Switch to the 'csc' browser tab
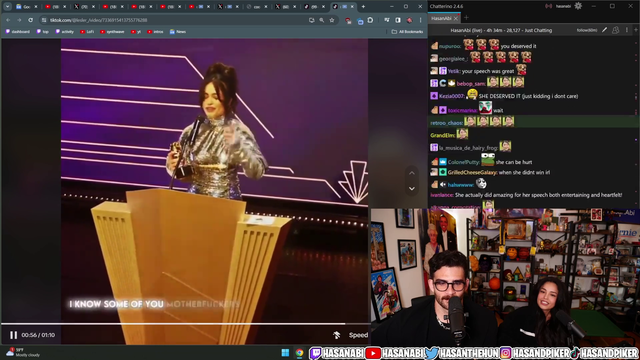The width and height of the screenshot is (640, 360). click(x=257, y=7)
